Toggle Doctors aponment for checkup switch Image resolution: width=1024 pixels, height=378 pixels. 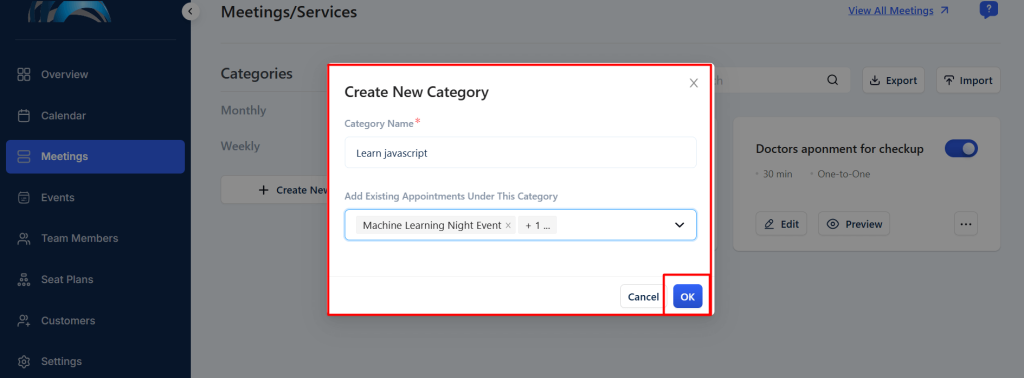pos(961,149)
